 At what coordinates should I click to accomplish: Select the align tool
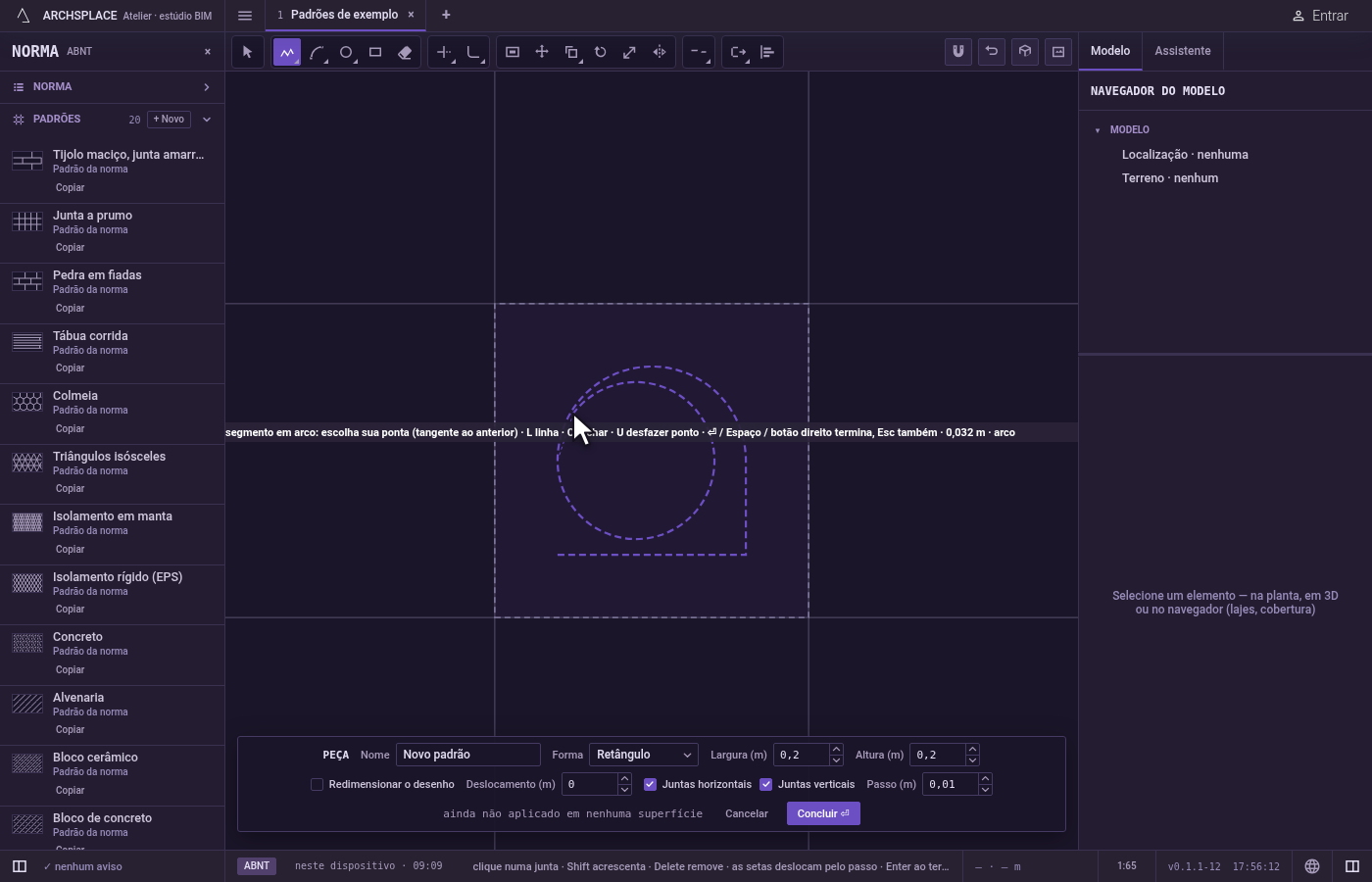tap(767, 52)
